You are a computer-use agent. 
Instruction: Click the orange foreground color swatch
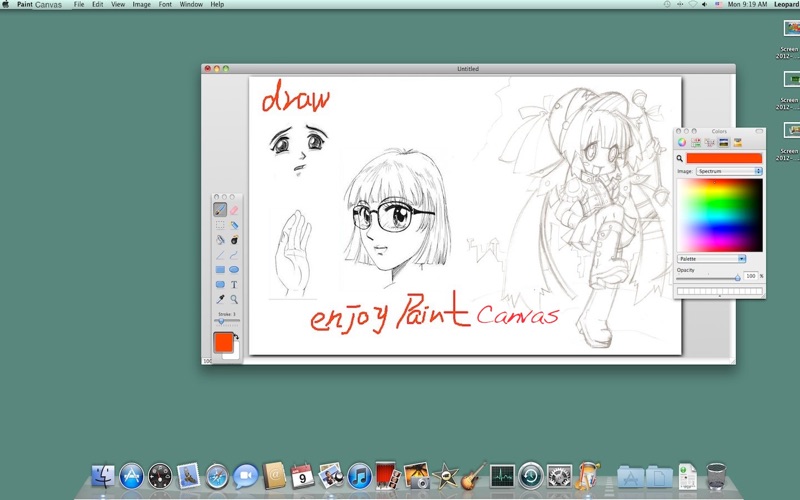tap(223, 343)
